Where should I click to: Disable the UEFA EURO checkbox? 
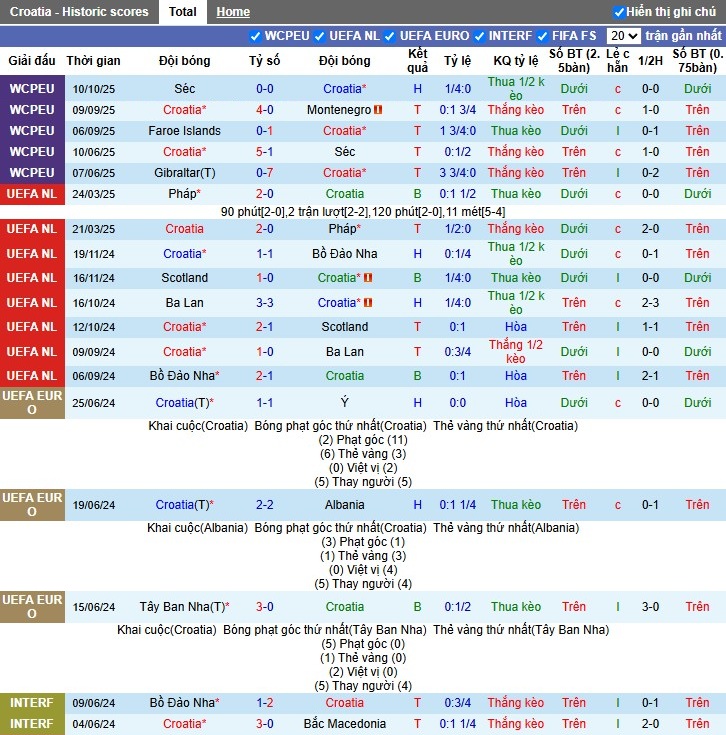point(391,36)
